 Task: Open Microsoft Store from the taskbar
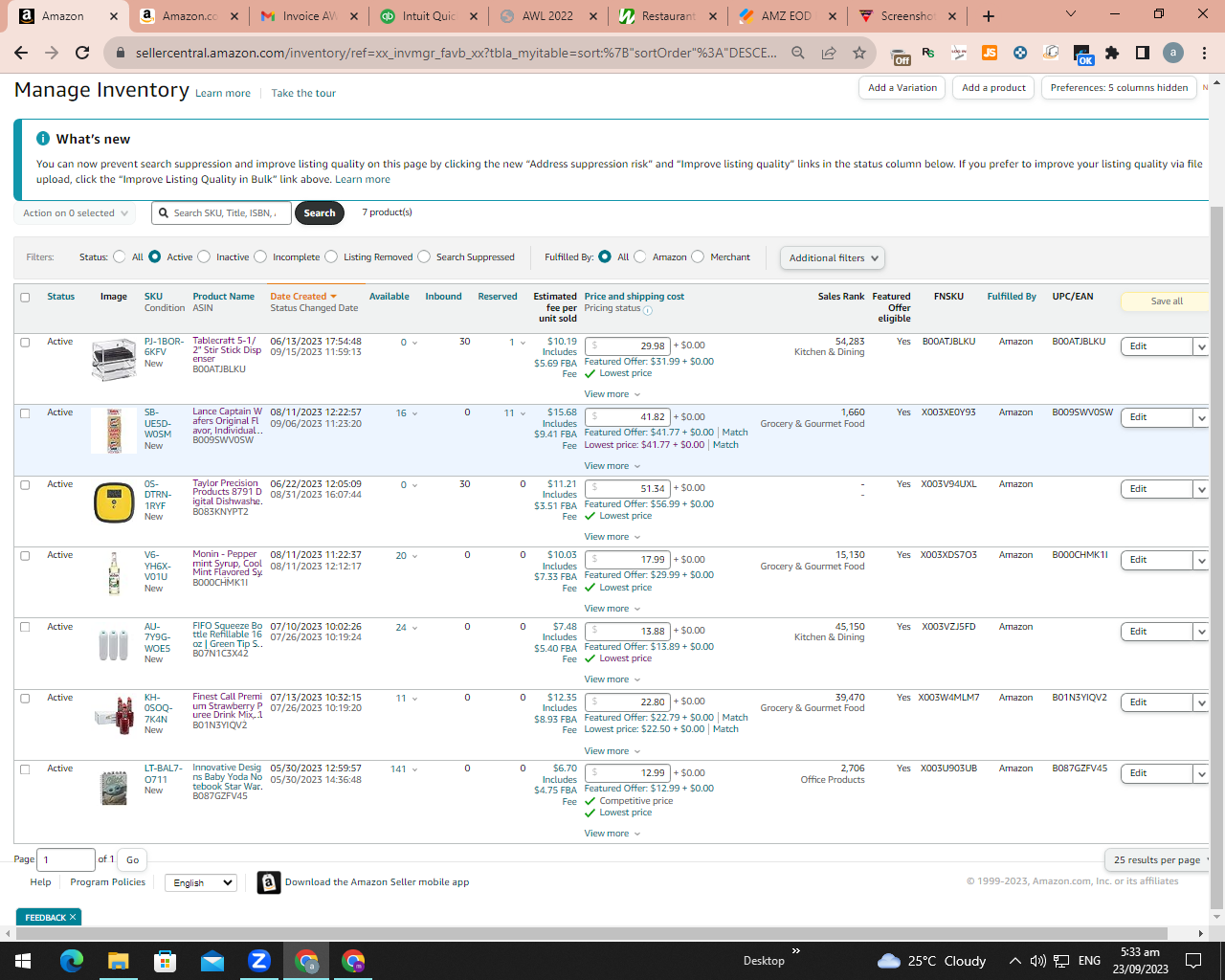[x=165, y=961]
